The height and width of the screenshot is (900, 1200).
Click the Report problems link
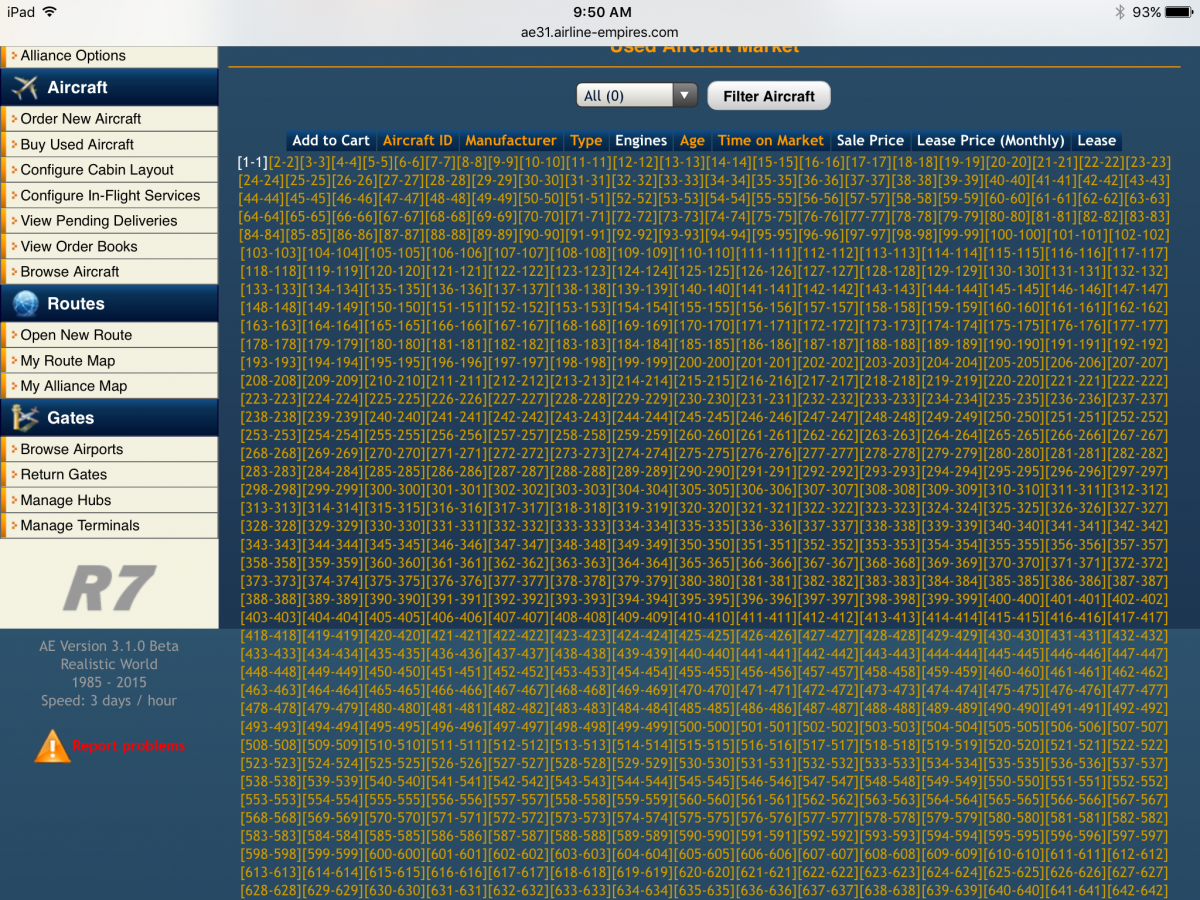pyautogui.click(x=129, y=747)
